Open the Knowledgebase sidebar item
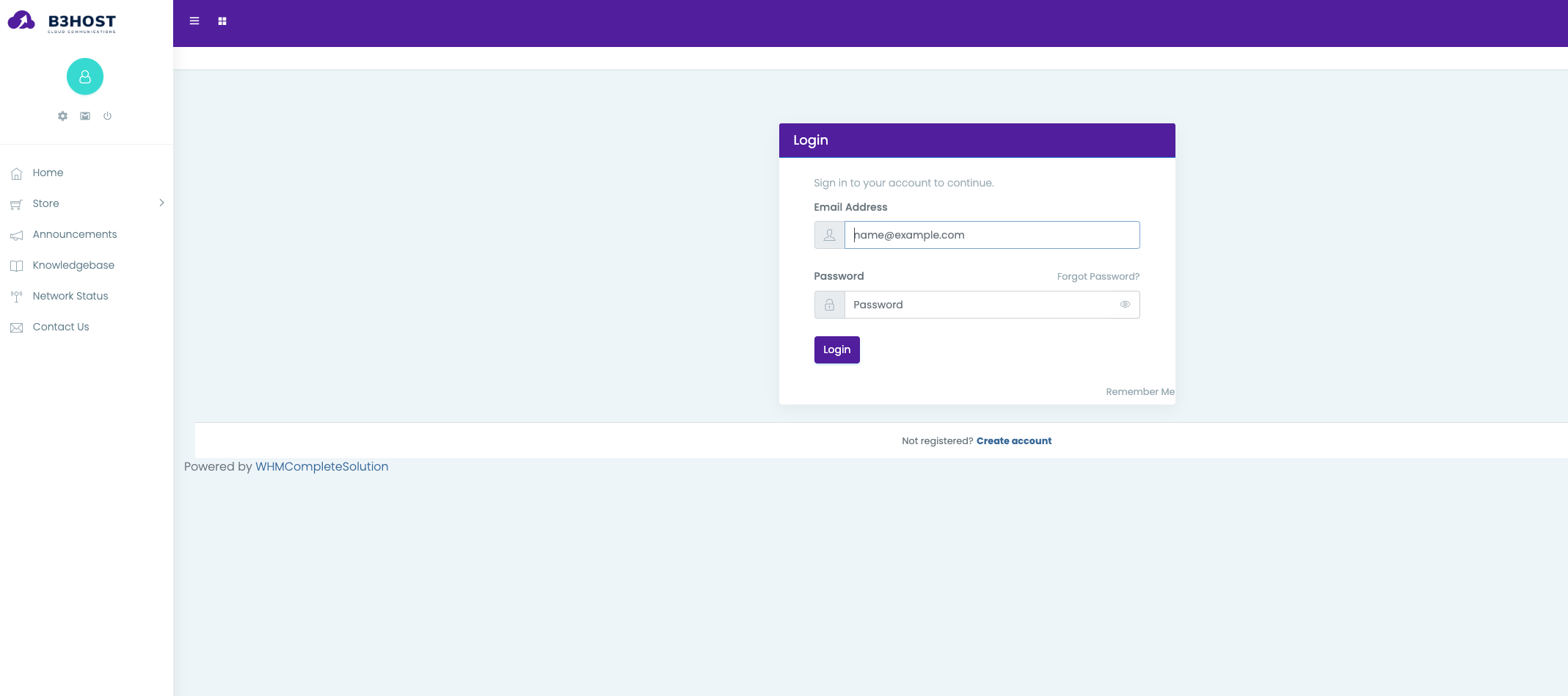The height and width of the screenshot is (696, 1568). [x=73, y=265]
